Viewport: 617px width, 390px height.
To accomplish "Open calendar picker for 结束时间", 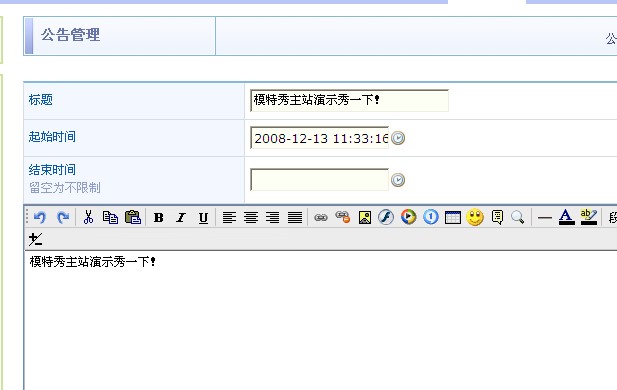I will coord(398,180).
